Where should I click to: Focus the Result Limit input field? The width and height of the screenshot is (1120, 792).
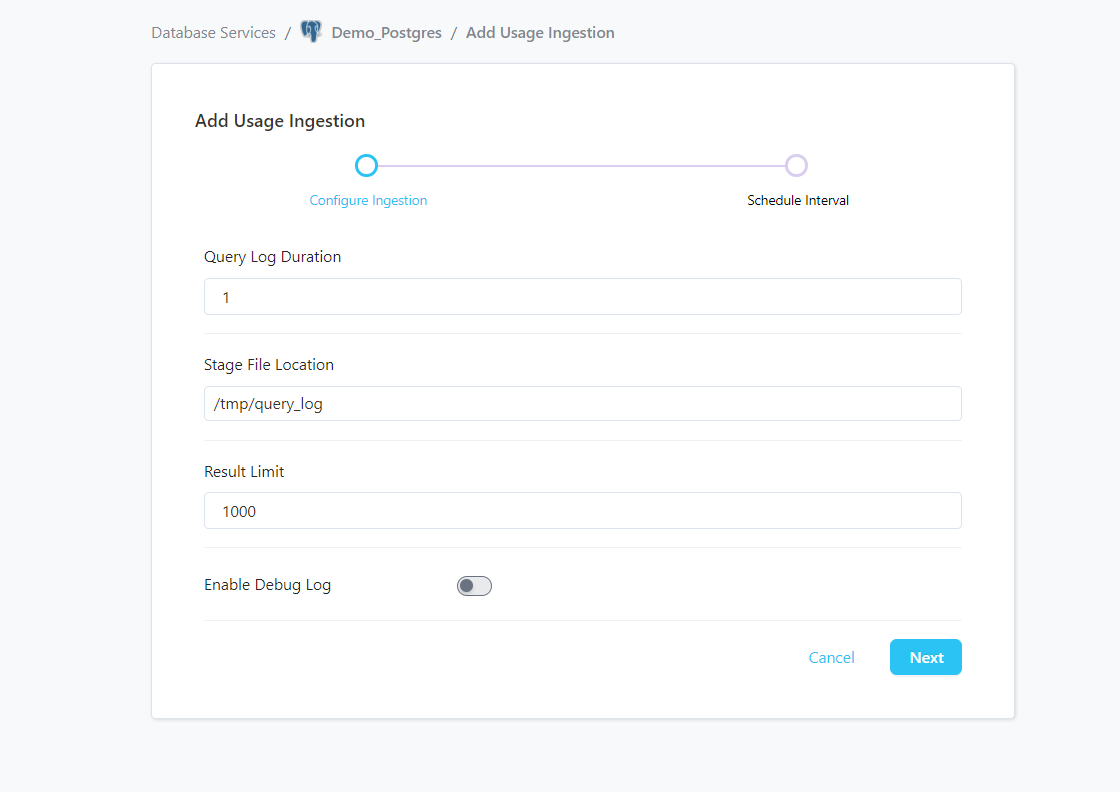pos(582,511)
